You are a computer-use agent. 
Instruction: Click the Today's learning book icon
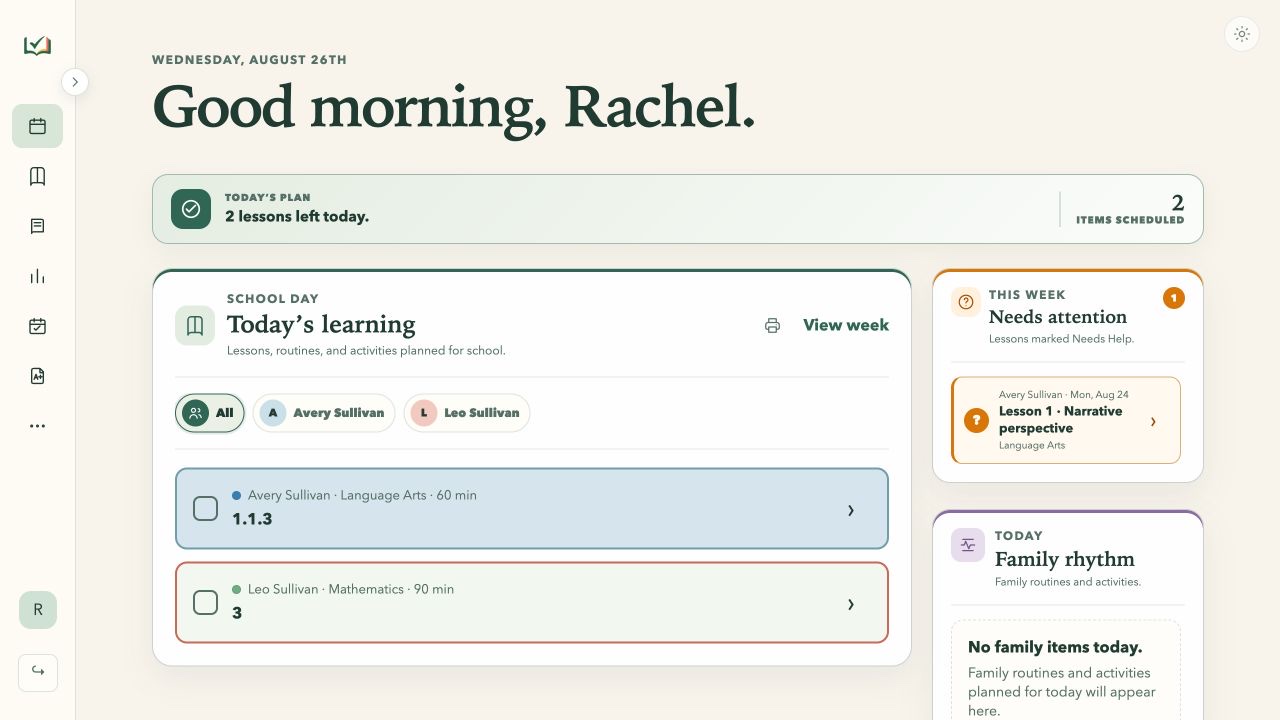(x=195, y=325)
